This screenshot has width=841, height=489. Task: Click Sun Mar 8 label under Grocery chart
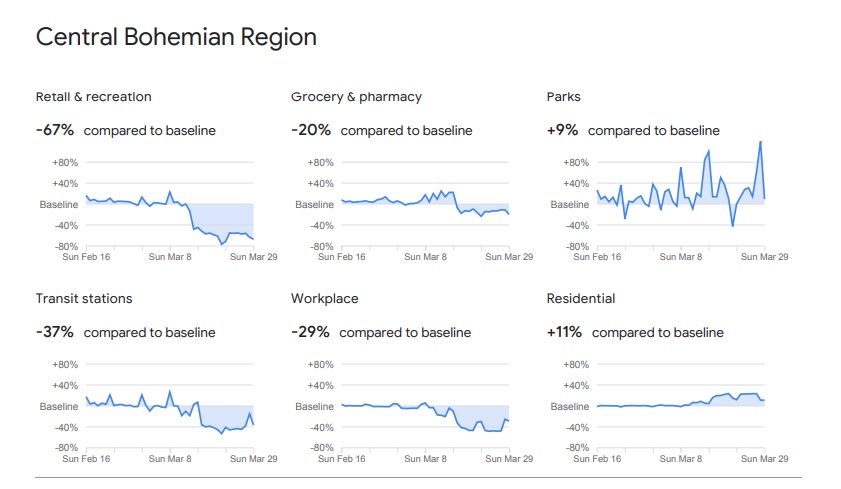425,257
